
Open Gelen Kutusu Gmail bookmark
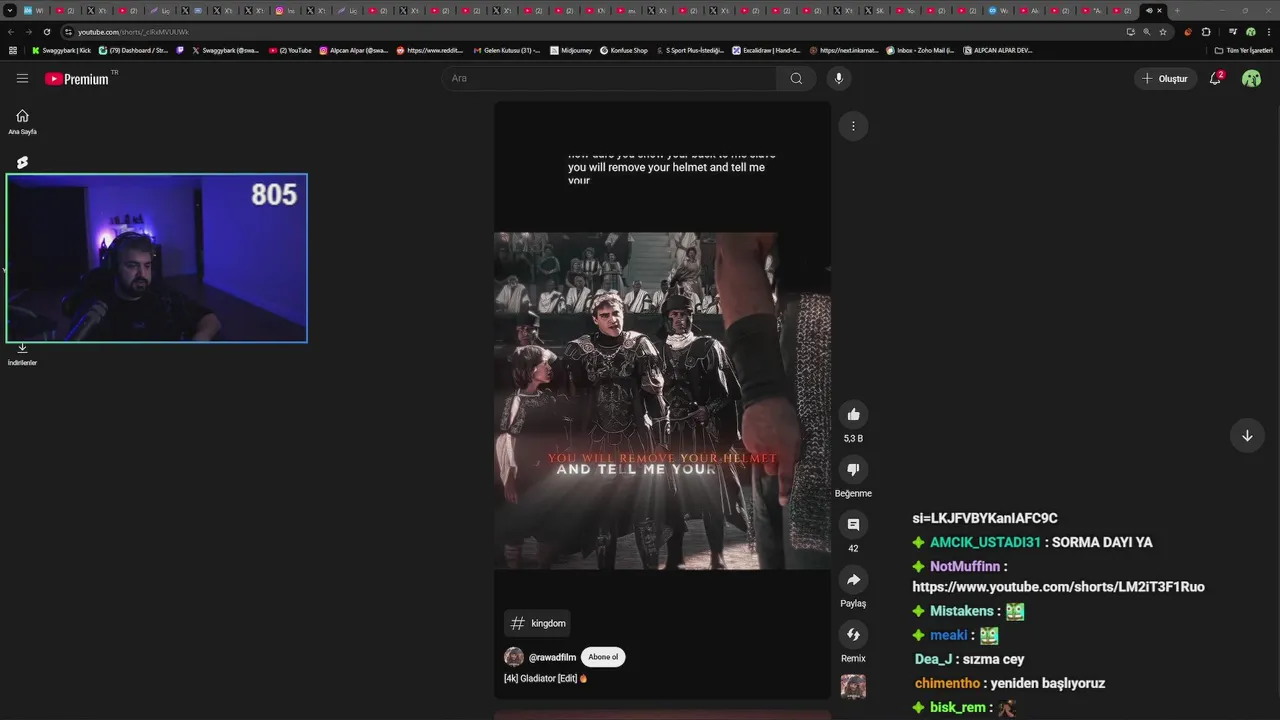coord(507,50)
